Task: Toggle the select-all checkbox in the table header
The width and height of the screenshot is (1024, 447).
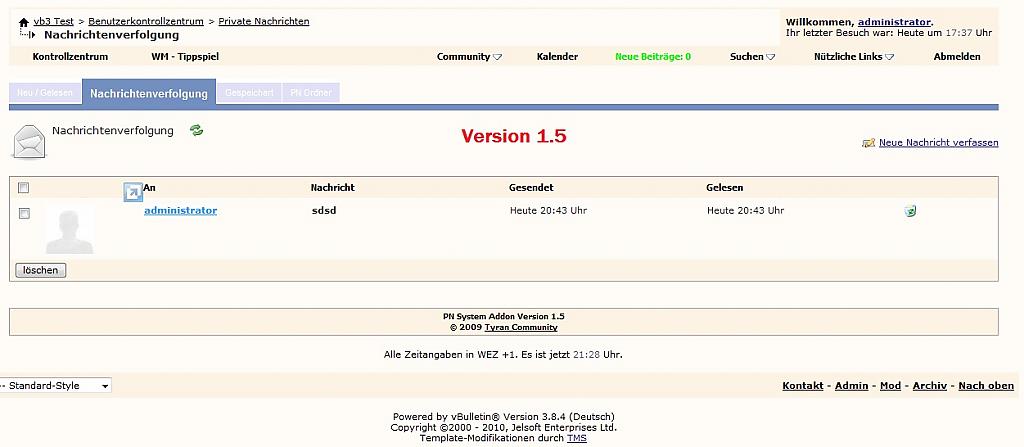Action: click(24, 188)
